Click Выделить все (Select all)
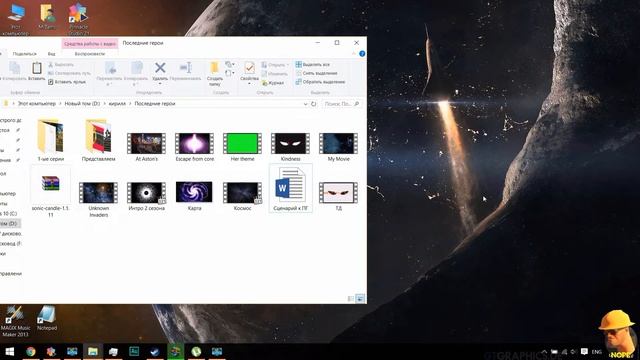Image resolution: width=640 pixels, height=360 pixels. 313,64
